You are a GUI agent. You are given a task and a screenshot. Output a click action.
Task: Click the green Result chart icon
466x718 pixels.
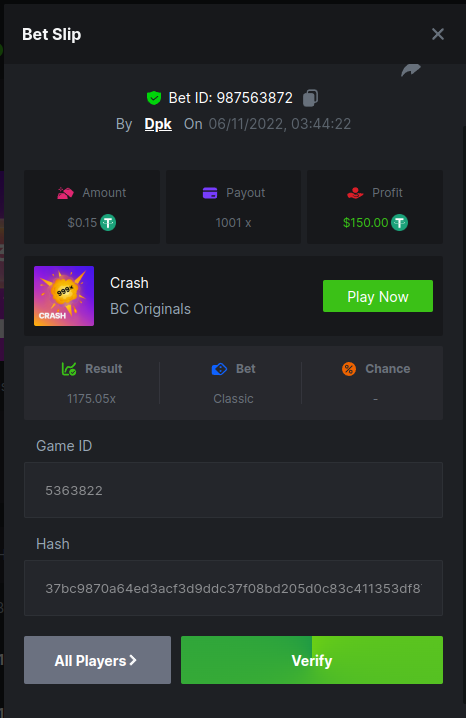pos(69,369)
